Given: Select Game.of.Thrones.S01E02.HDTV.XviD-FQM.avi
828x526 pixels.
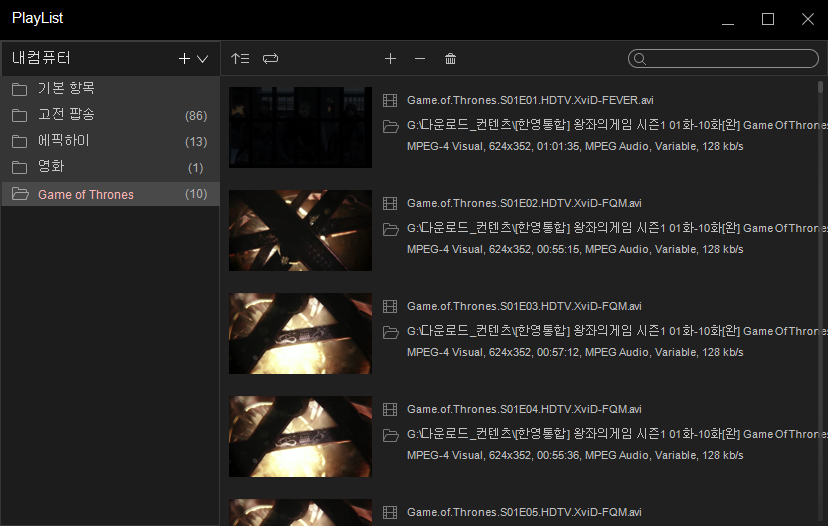Looking at the screenshot, I should [524, 203].
